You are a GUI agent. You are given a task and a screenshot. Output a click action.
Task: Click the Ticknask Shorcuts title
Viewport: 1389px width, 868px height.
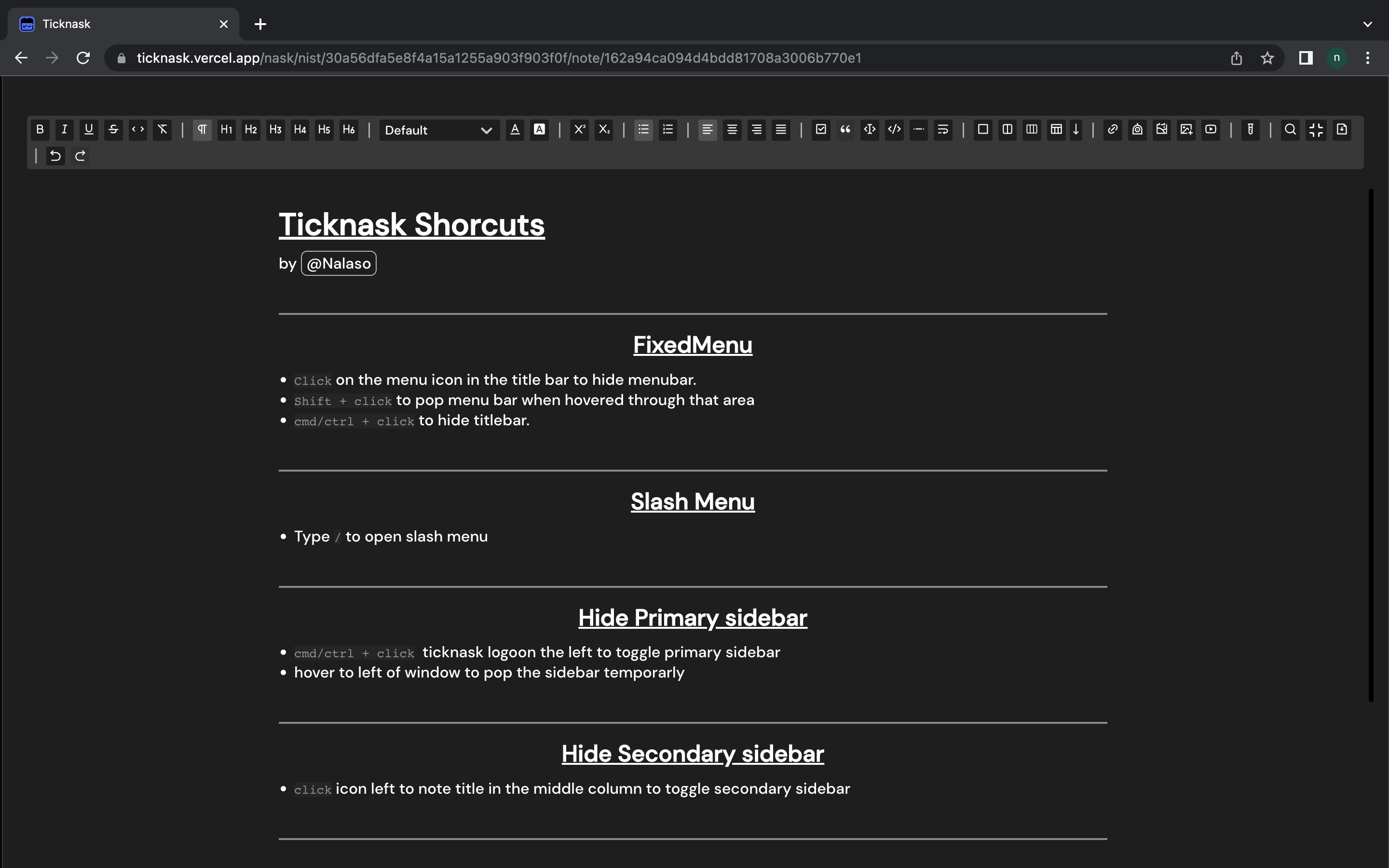click(411, 224)
